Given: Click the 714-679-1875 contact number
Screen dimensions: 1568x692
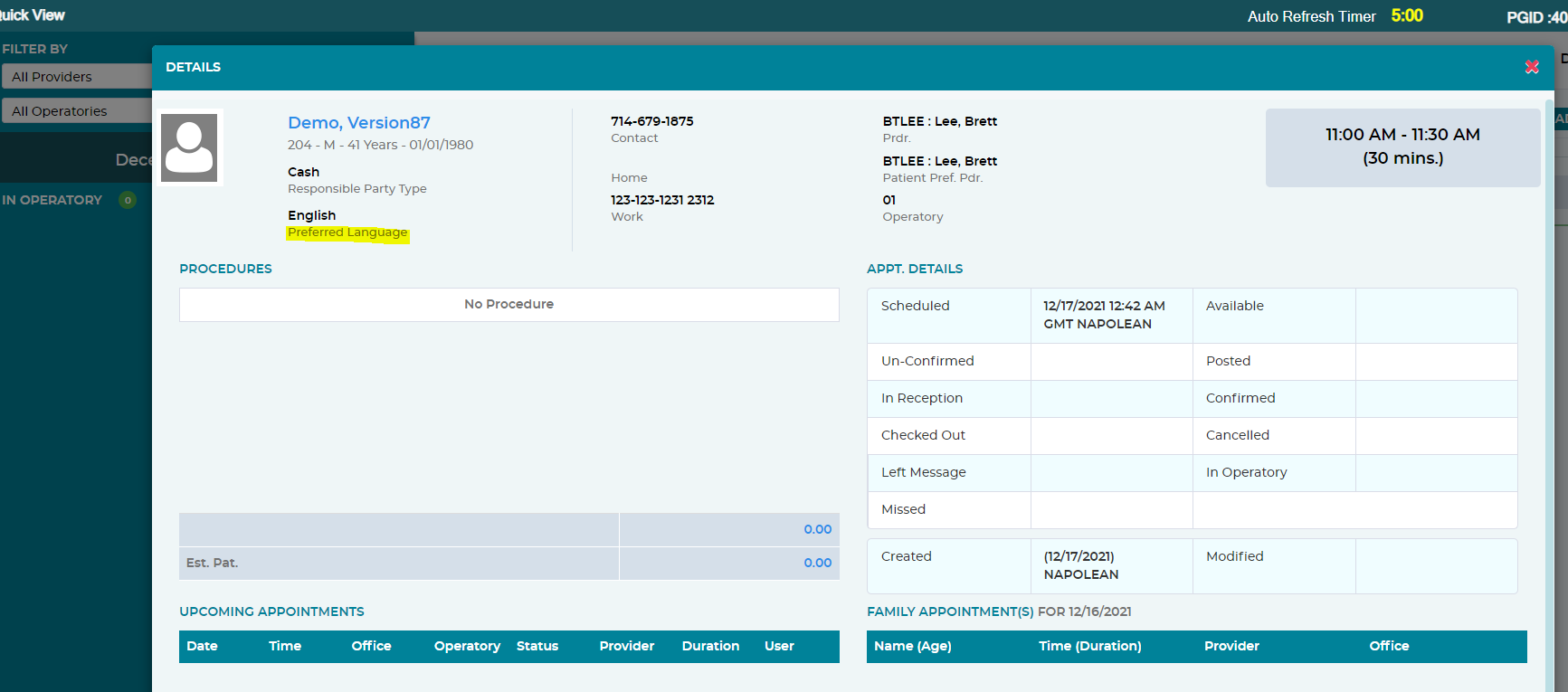Looking at the screenshot, I should click(x=652, y=121).
